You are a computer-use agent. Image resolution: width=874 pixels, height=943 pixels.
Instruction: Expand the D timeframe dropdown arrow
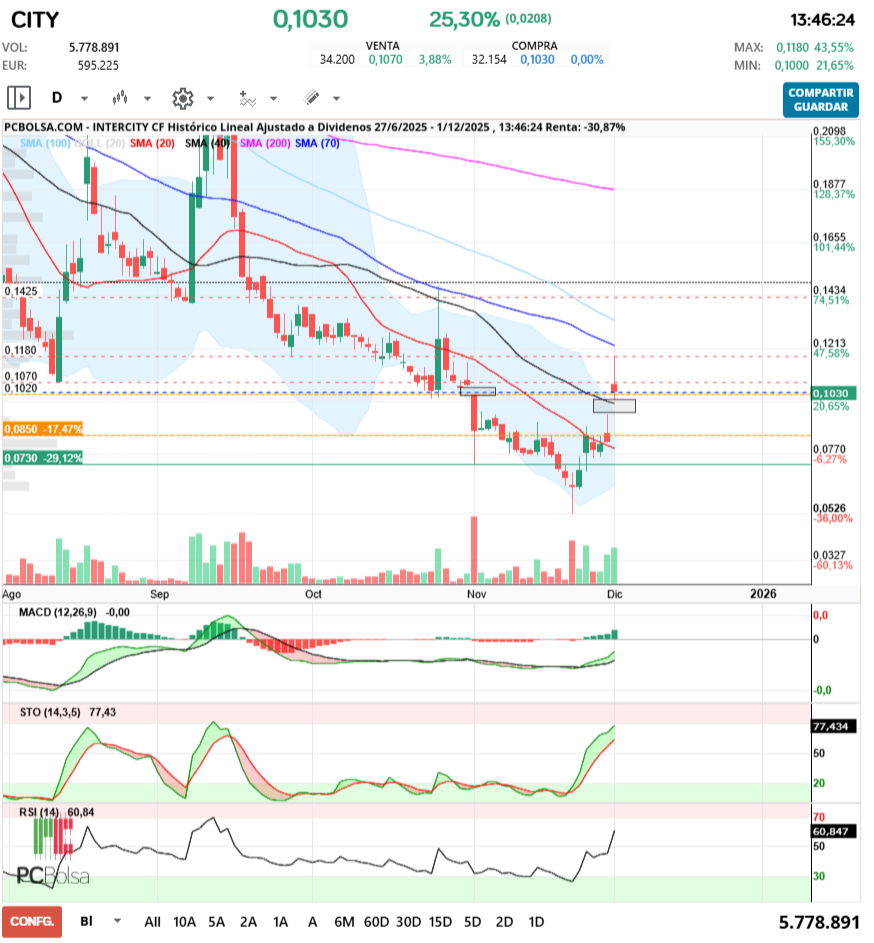point(85,99)
